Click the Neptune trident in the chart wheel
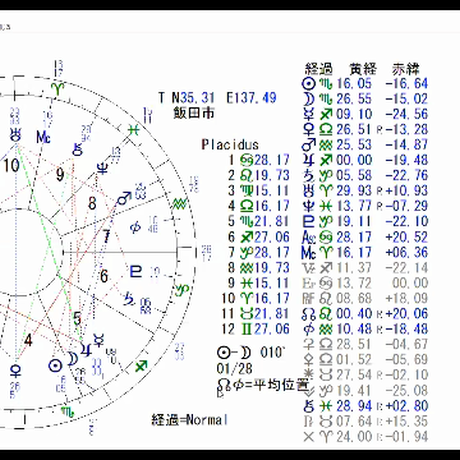This screenshot has width=460, height=460. (x=102, y=168)
